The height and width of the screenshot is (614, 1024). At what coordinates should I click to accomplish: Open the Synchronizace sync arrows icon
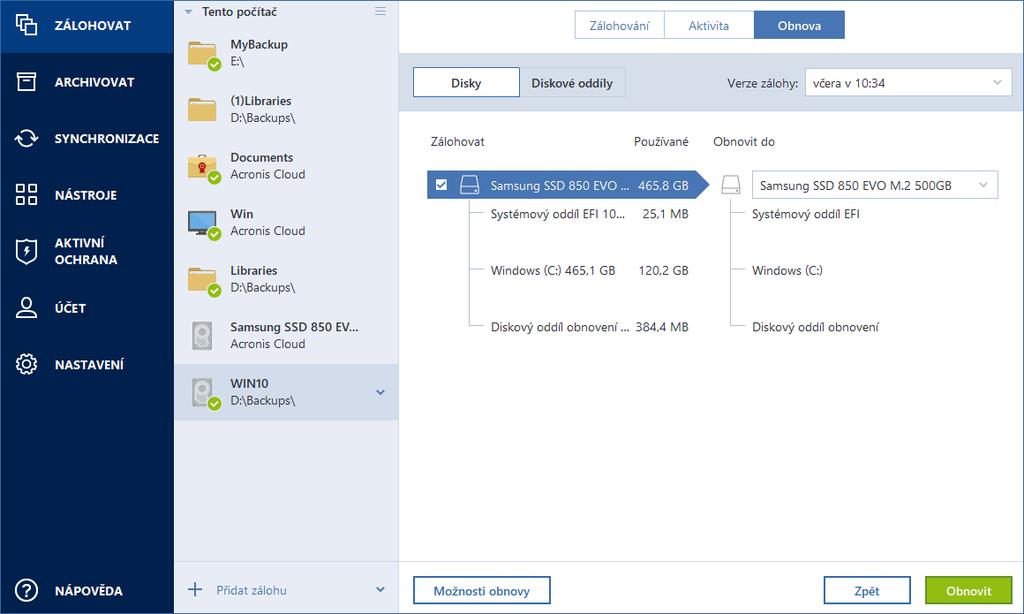26,138
